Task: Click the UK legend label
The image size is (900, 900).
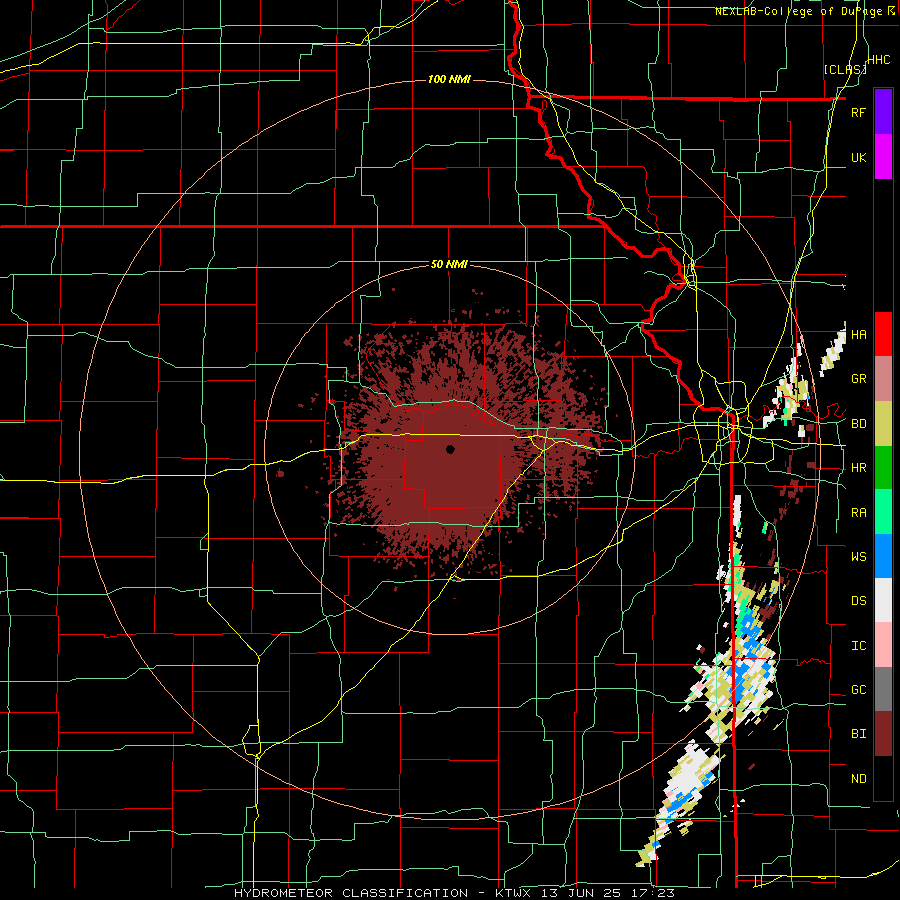Action: (858, 157)
